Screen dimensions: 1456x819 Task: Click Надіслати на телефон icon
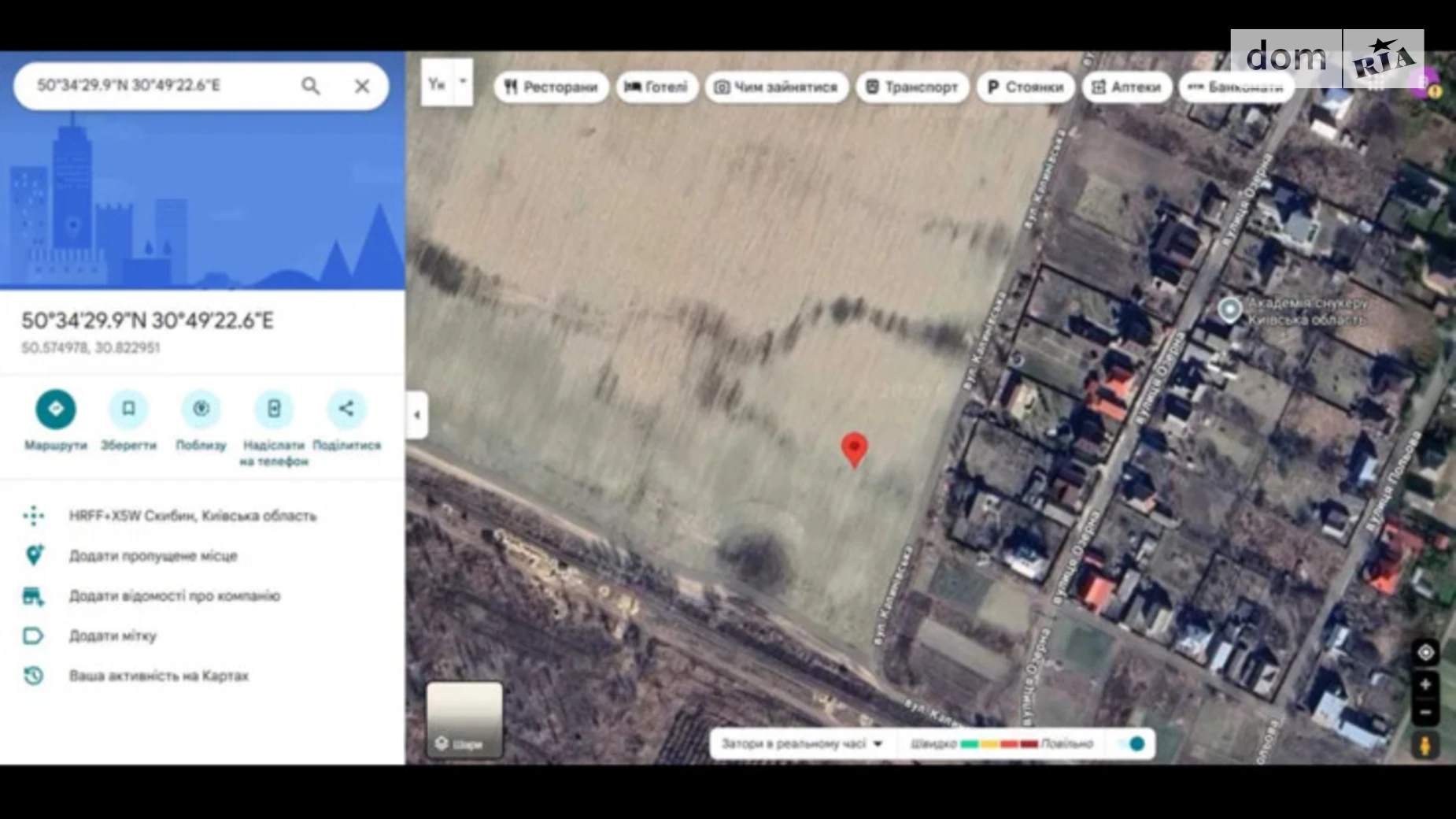(x=274, y=409)
